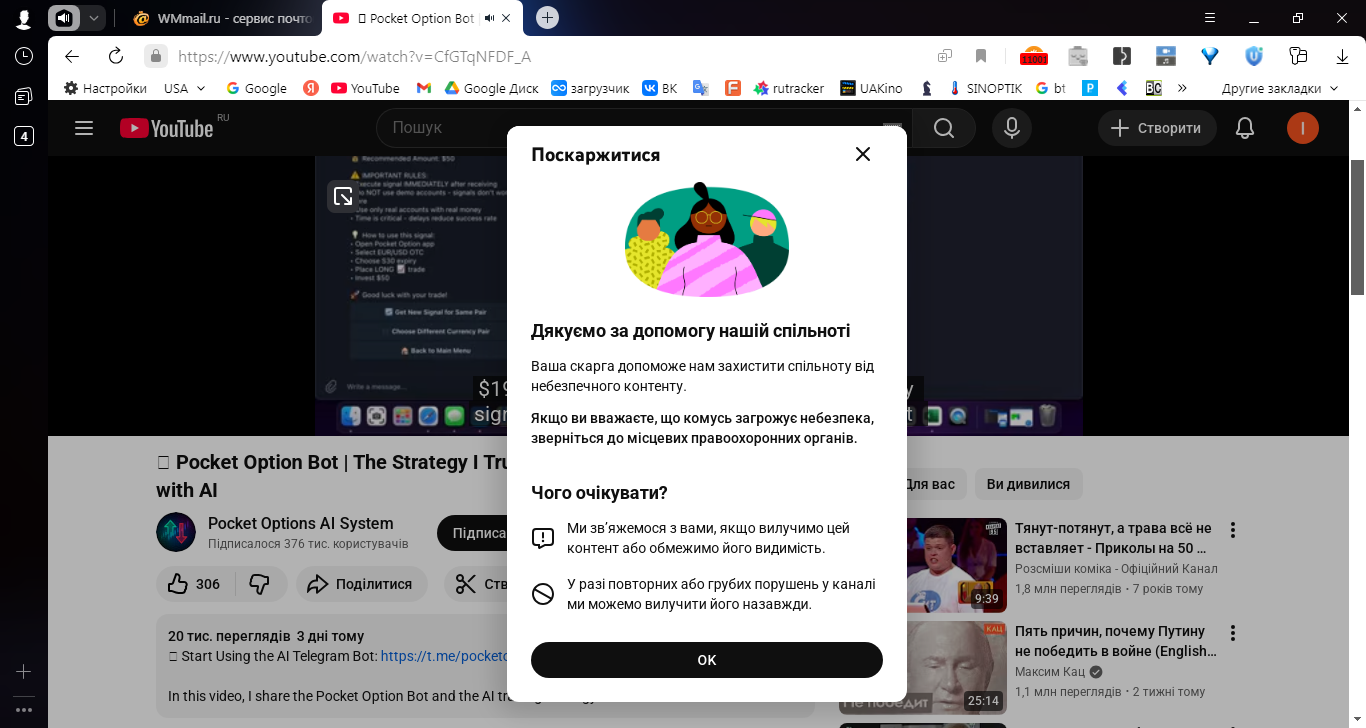Mute the Pocket Option Bot tab audio

pos(489,18)
